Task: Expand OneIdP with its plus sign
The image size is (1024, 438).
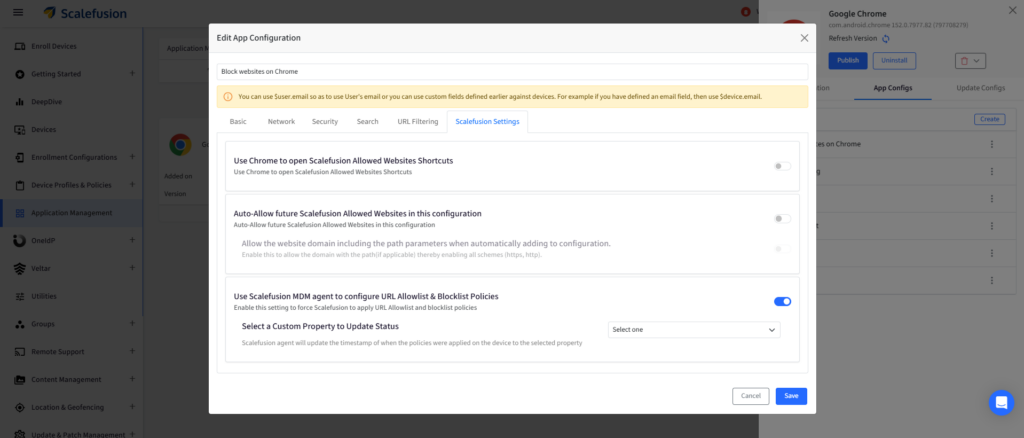Action: [x=132, y=240]
